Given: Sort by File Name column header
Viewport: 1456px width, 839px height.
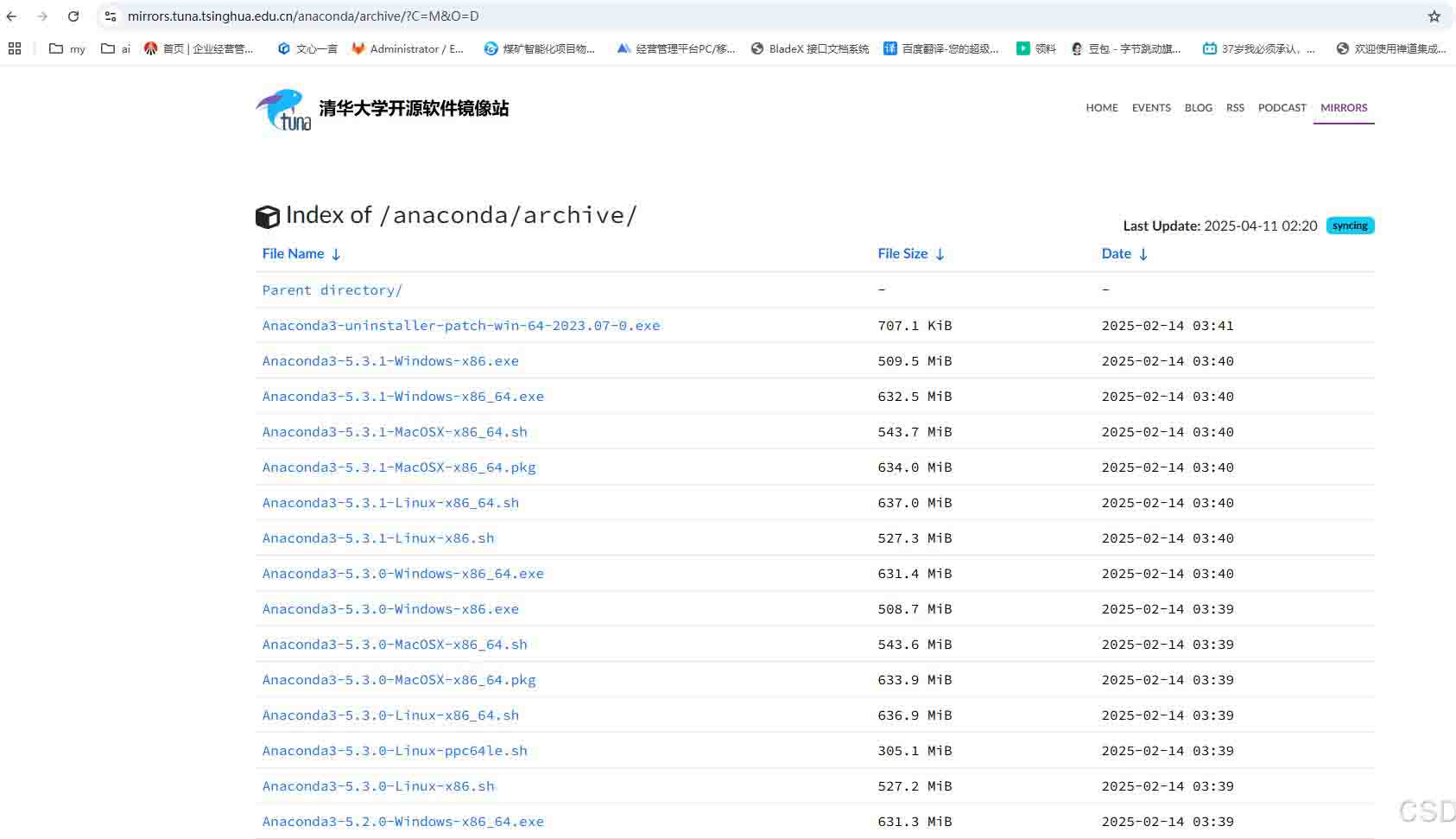Looking at the screenshot, I should [x=301, y=253].
